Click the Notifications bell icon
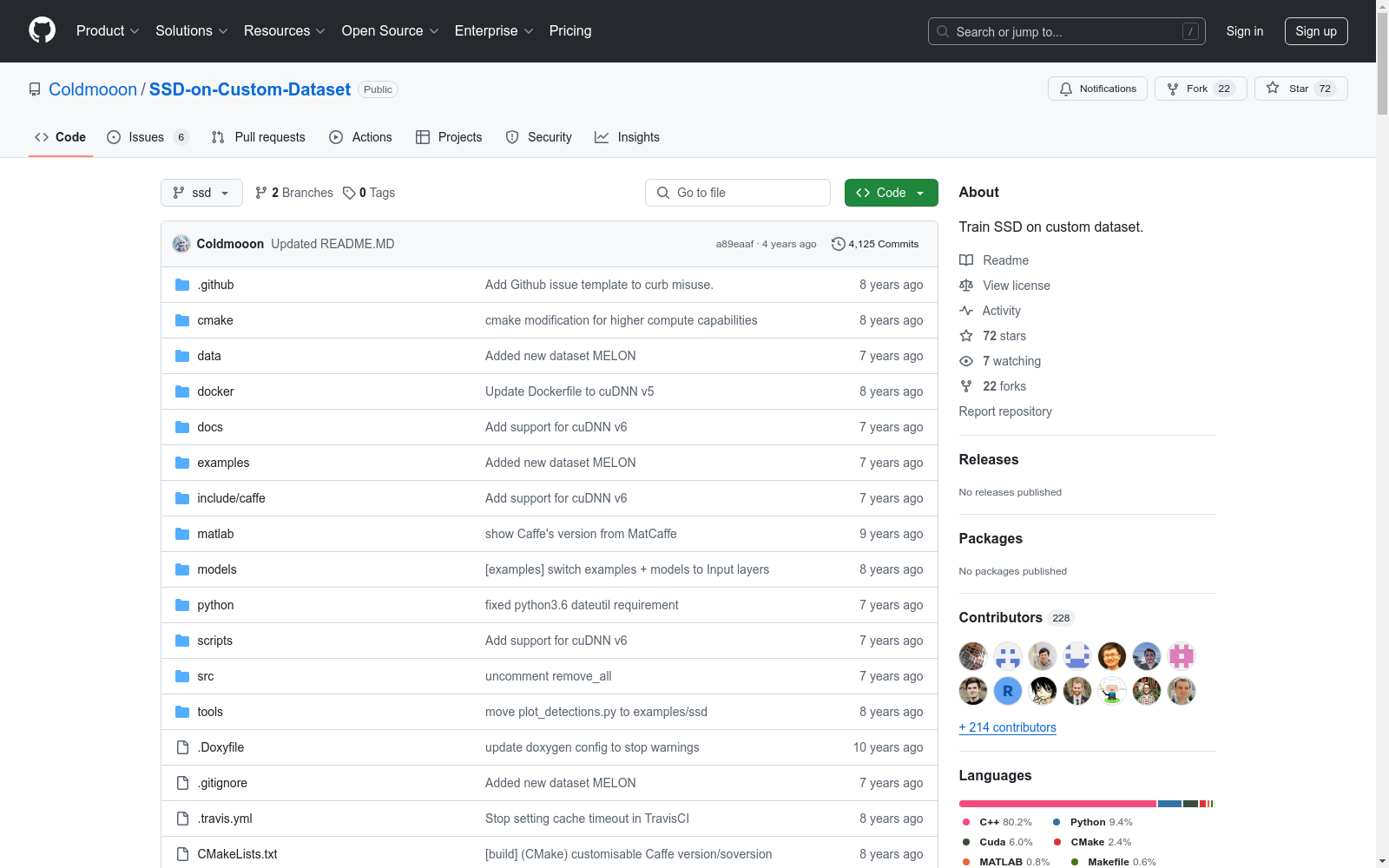This screenshot has height=868, width=1389. click(x=1066, y=89)
